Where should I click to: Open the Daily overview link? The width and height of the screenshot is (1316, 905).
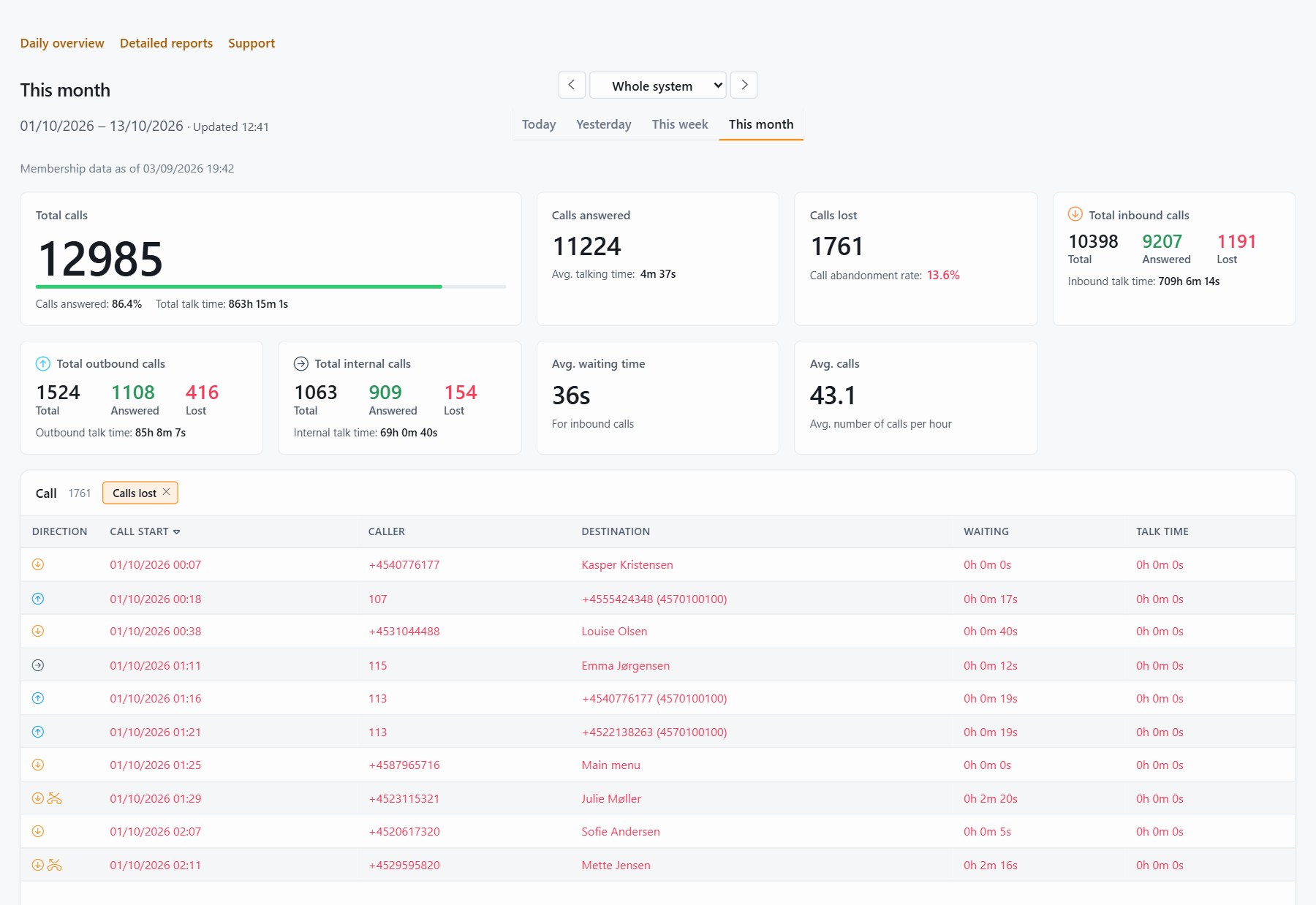(62, 43)
